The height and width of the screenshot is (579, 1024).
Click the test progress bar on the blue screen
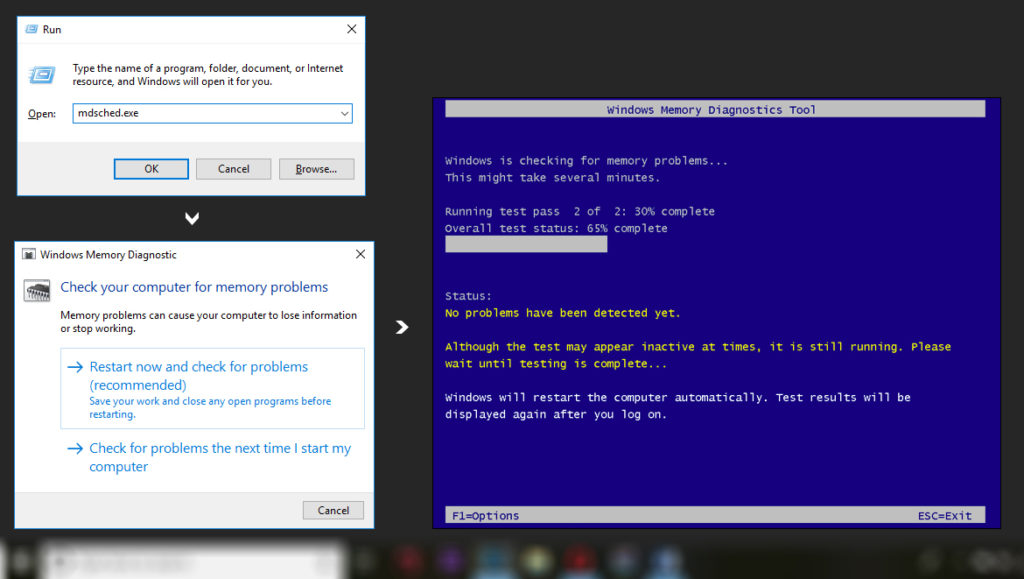pyautogui.click(x=525, y=243)
